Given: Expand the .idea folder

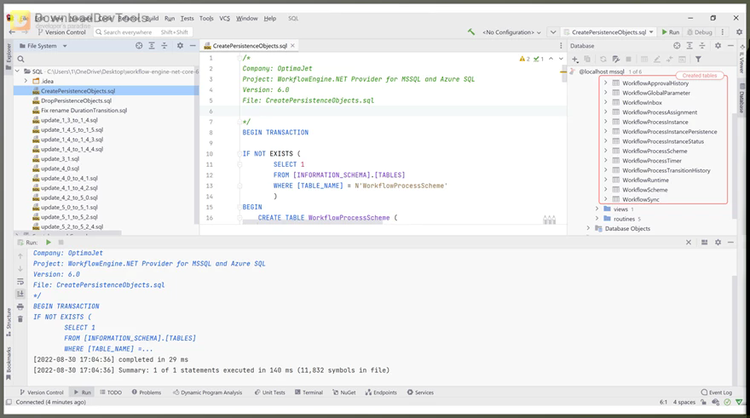Looking at the screenshot, I should click(x=26, y=81).
